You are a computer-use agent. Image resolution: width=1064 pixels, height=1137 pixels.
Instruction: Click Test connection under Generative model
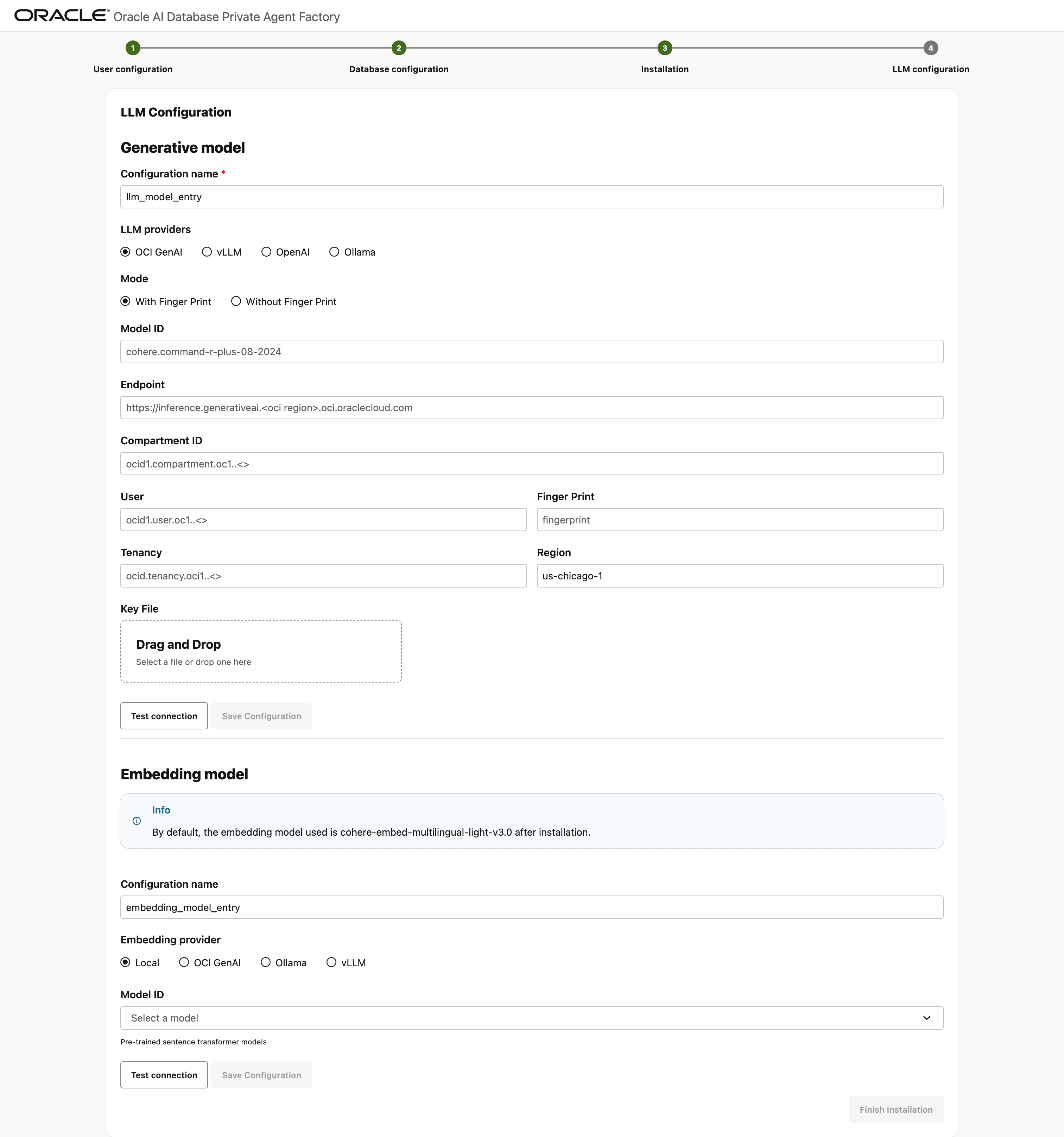(x=164, y=716)
